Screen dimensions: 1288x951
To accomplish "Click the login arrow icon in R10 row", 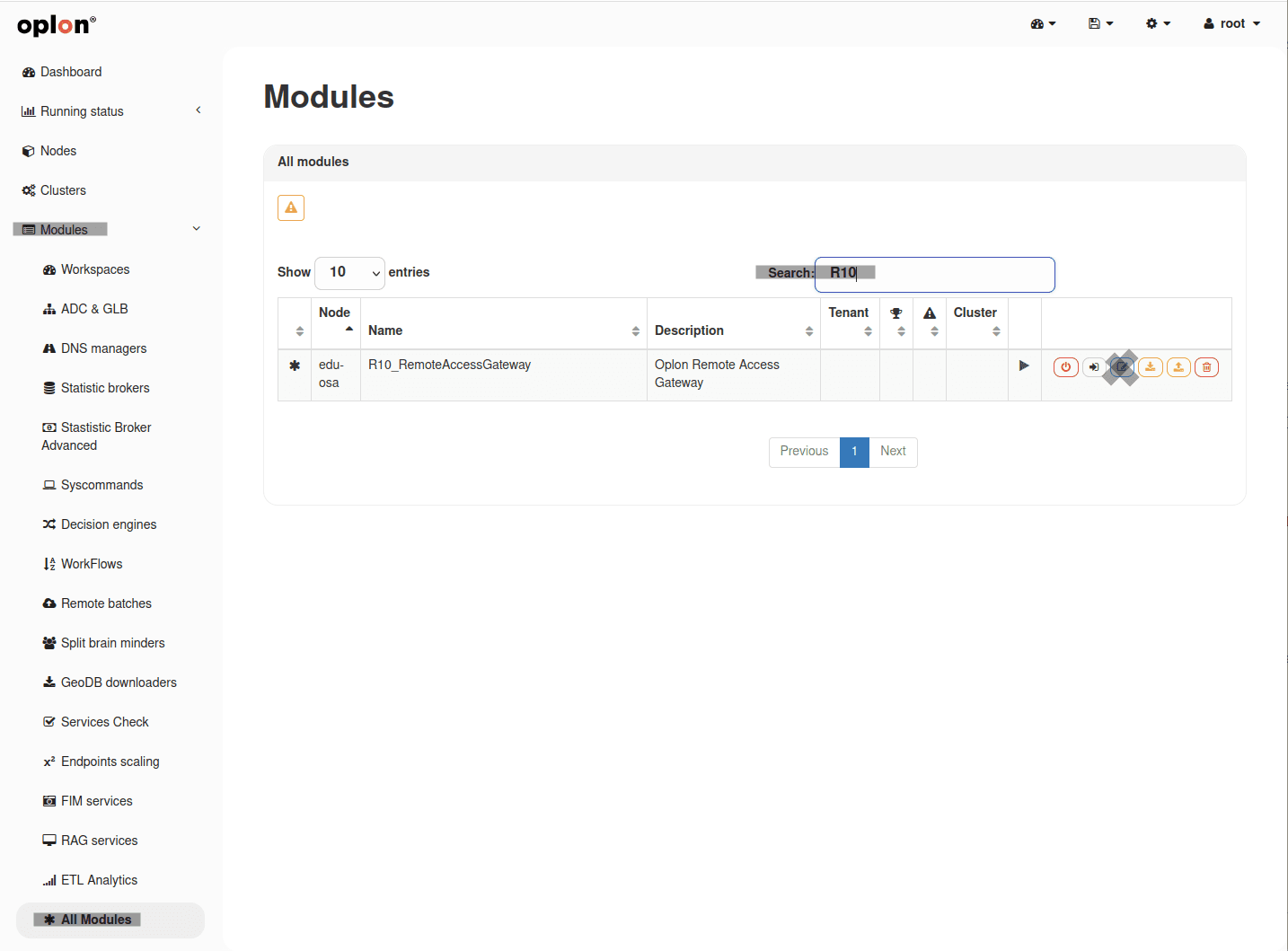I will [1093, 367].
